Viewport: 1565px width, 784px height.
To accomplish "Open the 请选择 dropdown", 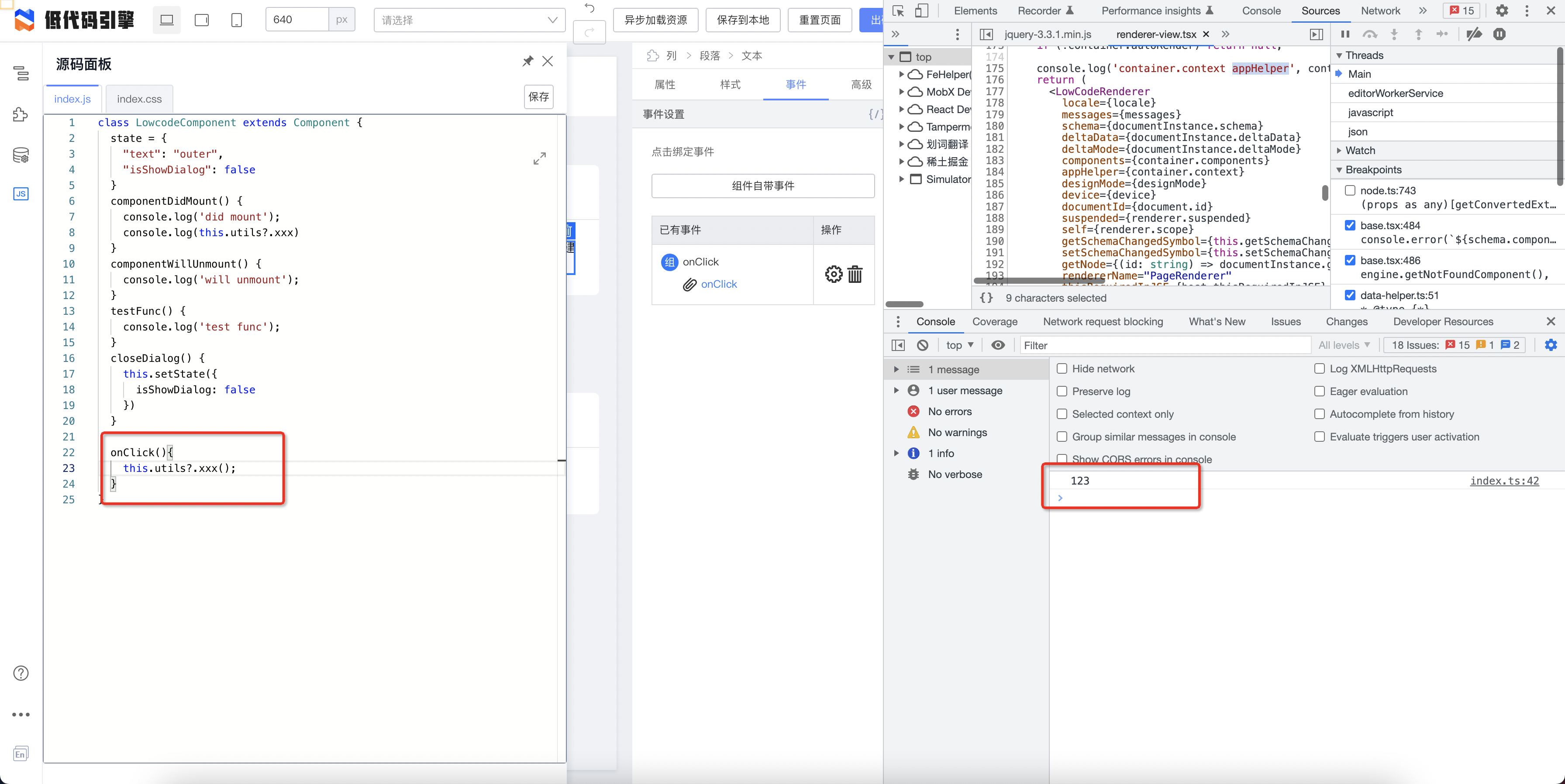I will point(469,20).
